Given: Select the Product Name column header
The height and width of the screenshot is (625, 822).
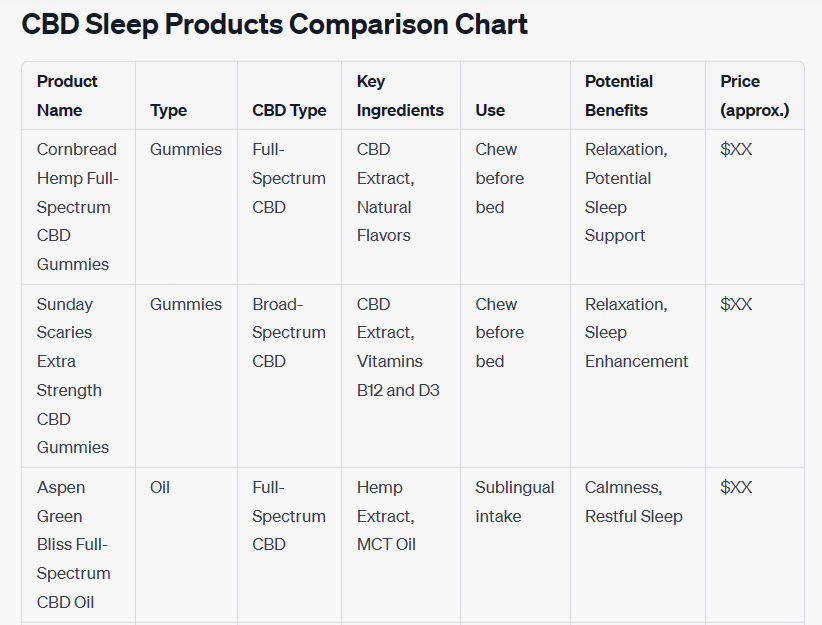Looking at the screenshot, I should (67, 96).
